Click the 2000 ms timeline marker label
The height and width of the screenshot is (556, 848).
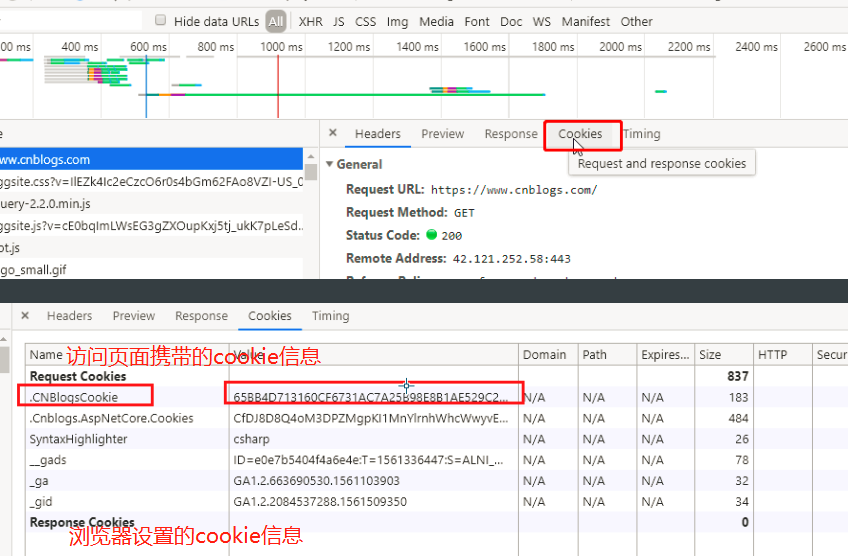click(620, 47)
